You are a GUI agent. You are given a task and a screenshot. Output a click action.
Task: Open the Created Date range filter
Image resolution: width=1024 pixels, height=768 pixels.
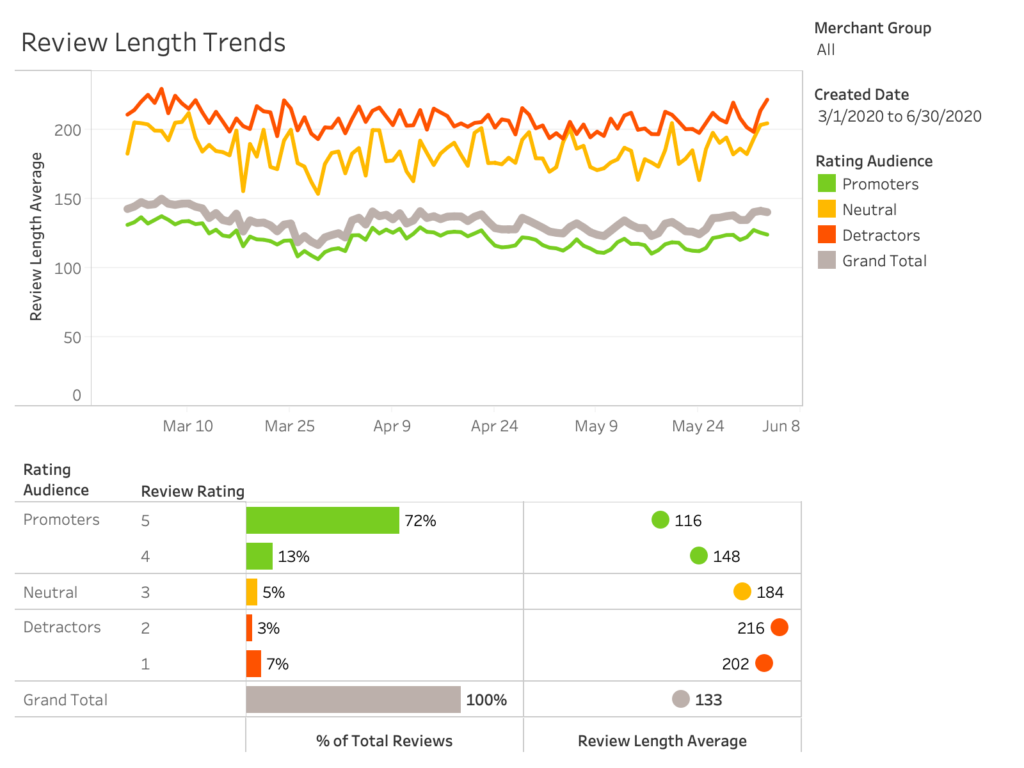click(x=900, y=116)
